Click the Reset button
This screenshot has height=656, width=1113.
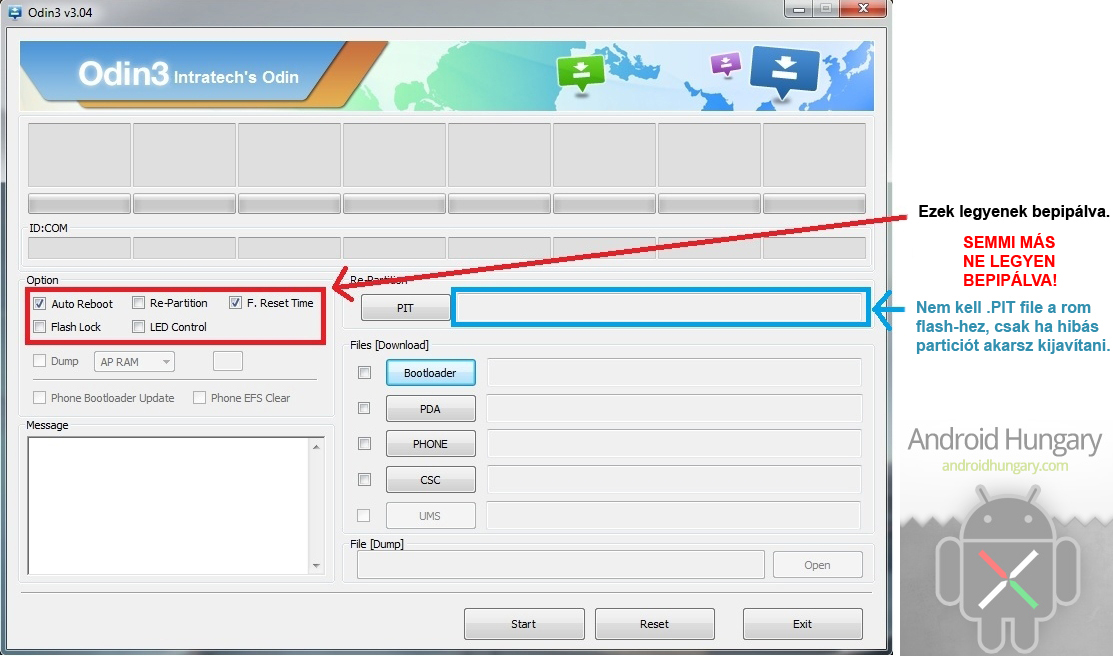click(654, 624)
